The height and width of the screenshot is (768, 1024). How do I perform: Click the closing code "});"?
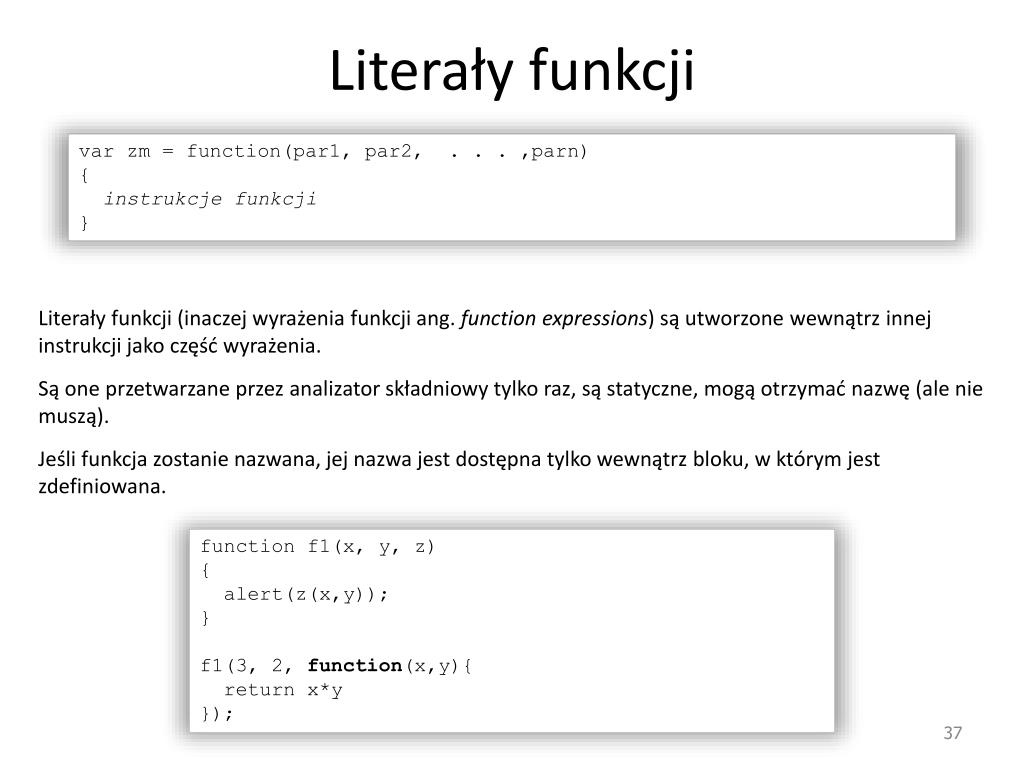coord(216,714)
